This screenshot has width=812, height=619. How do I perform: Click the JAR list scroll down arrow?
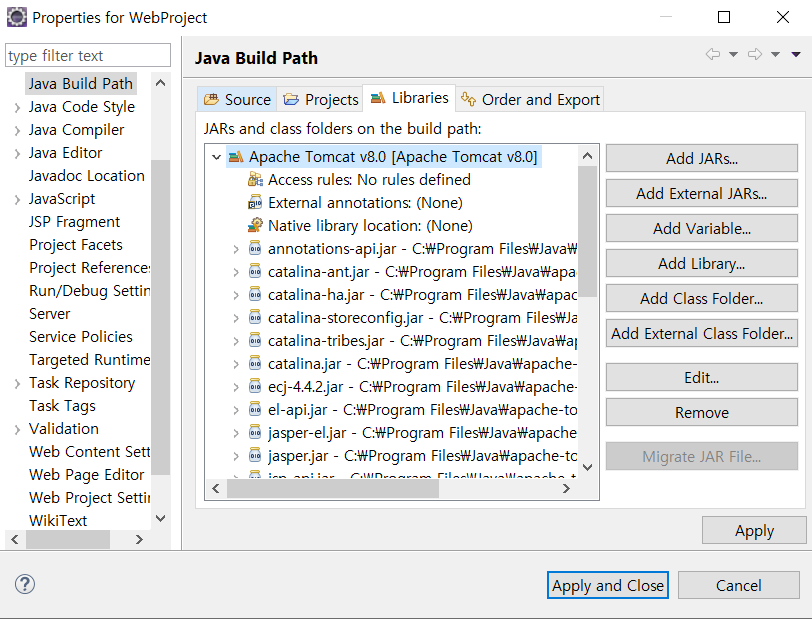(587, 467)
